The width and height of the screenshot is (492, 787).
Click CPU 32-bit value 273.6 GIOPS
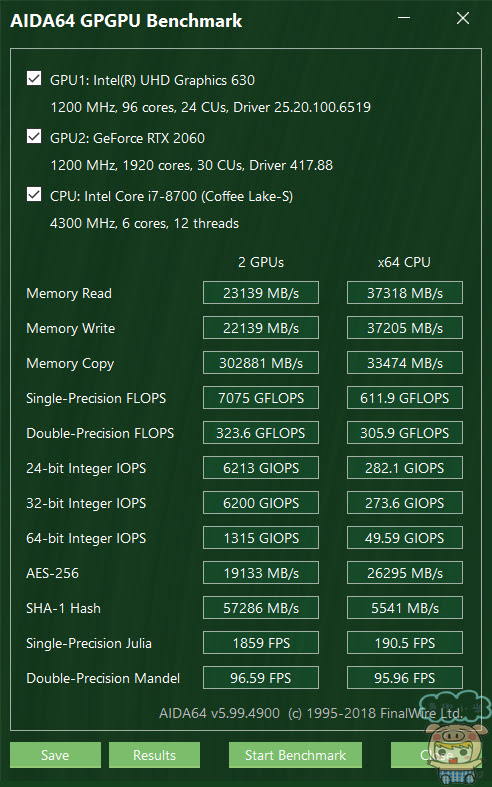point(405,503)
